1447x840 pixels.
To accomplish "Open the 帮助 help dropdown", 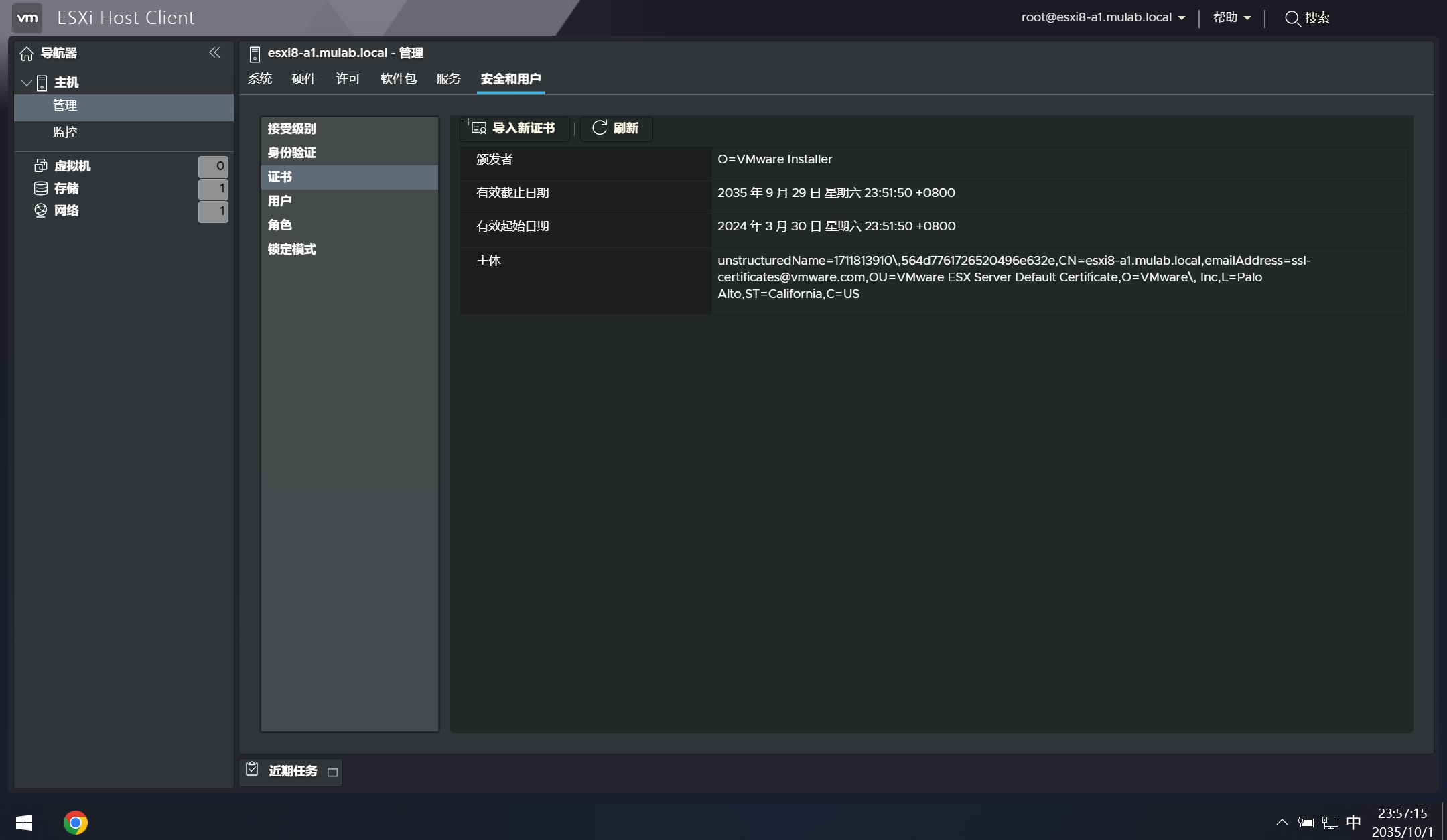I will [1232, 17].
